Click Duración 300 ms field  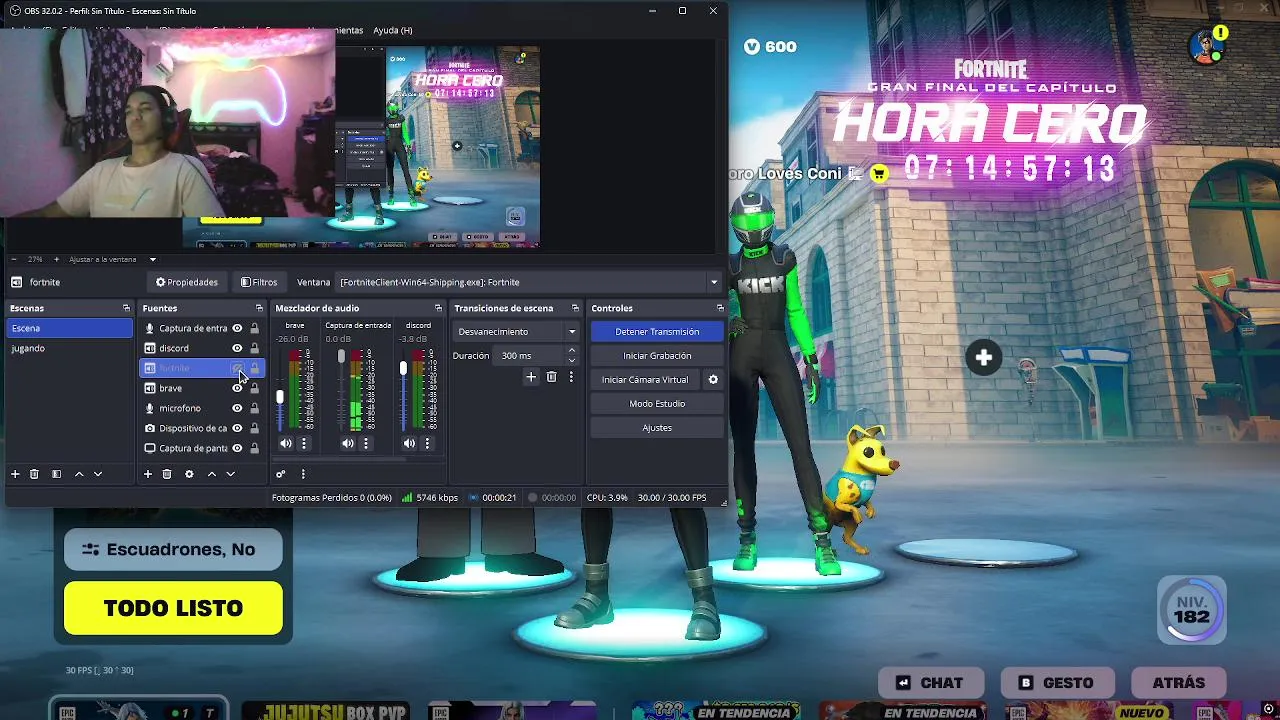pyautogui.click(x=530, y=356)
